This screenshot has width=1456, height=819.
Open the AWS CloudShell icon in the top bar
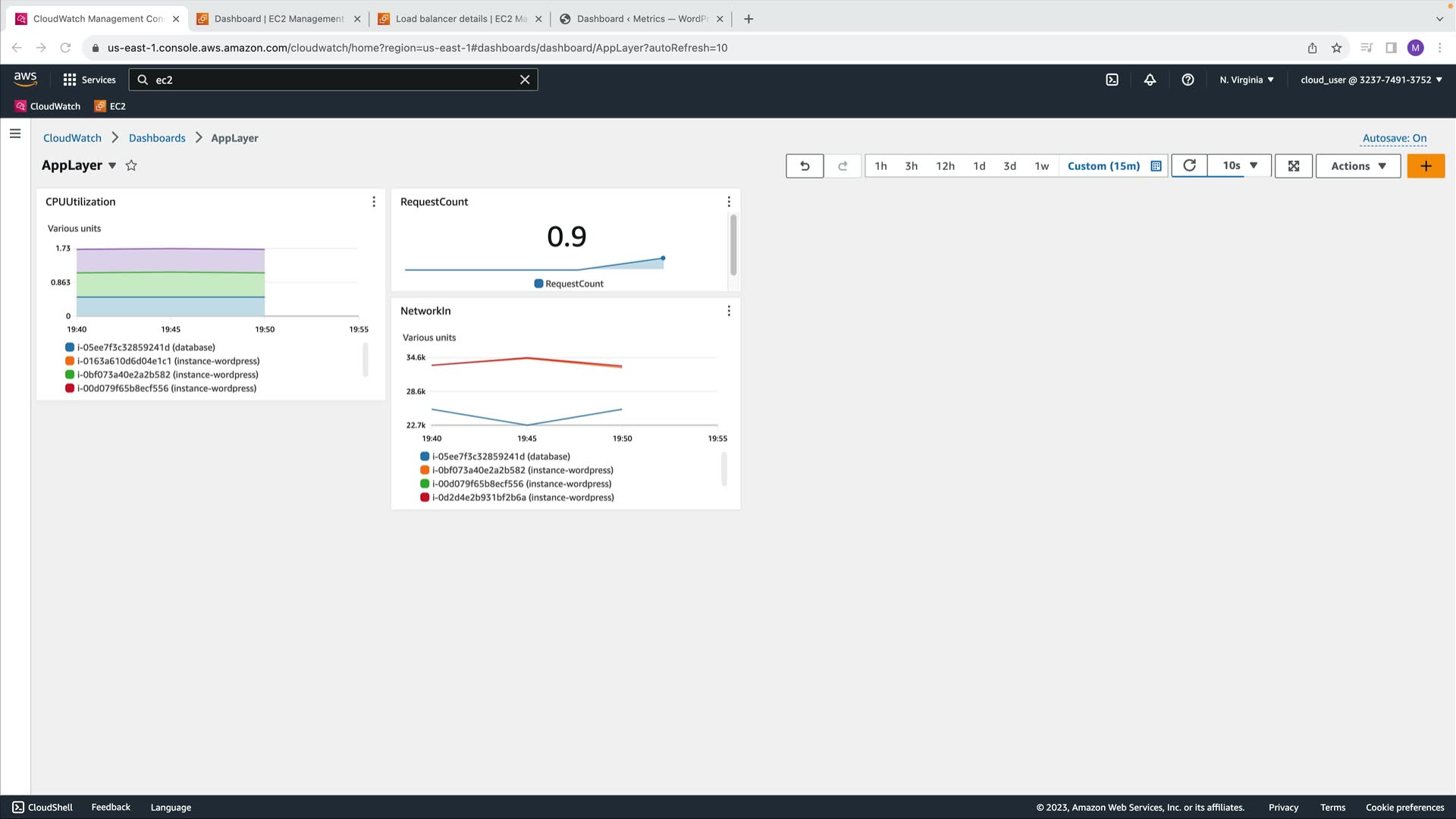[x=1112, y=80]
